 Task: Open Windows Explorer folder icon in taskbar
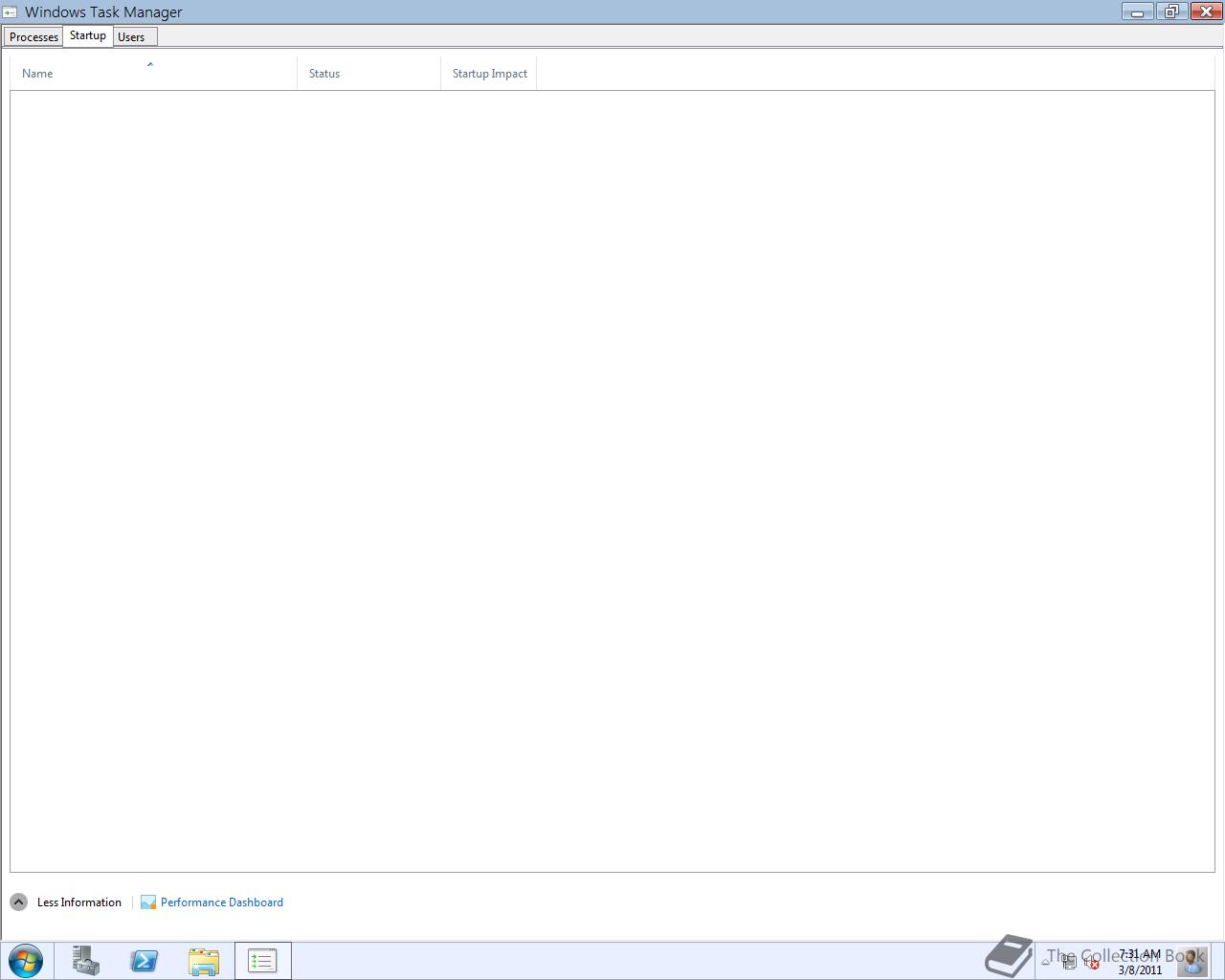click(204, 961)
